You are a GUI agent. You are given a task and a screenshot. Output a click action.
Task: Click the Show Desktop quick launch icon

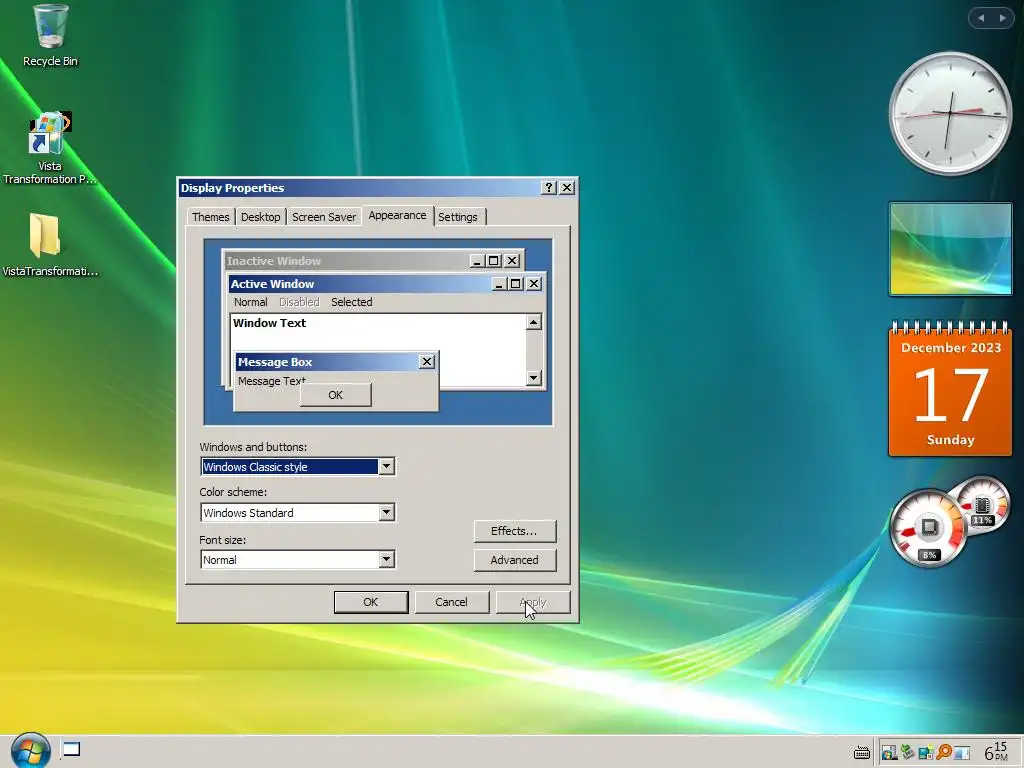(71, 750)
